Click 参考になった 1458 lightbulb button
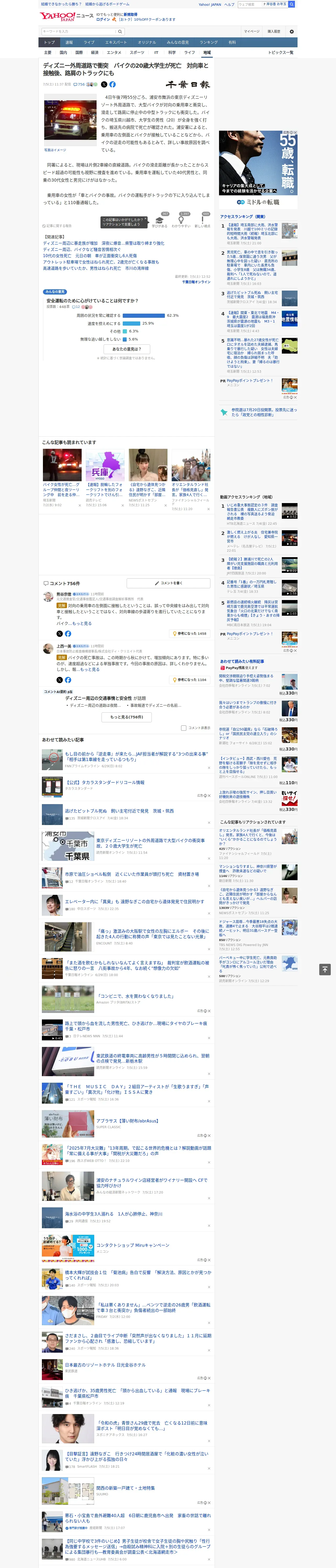Image resolution: width=336 pixels, height=1568 pixels. pyautogui.click(x=190, y=634)
